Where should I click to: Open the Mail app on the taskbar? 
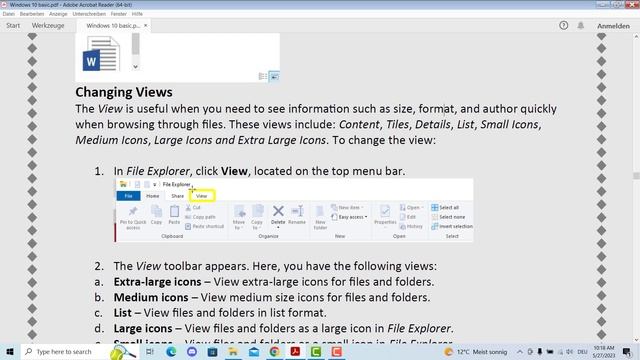(254, 351)
